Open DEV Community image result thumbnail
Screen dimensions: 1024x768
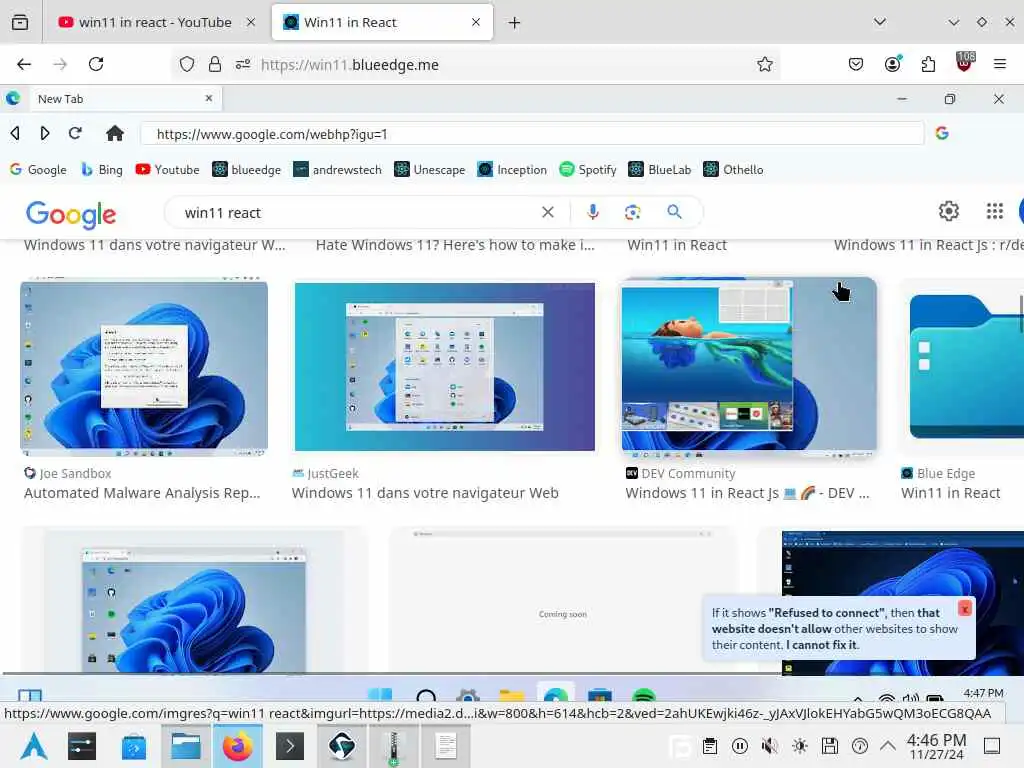[748, 367]
